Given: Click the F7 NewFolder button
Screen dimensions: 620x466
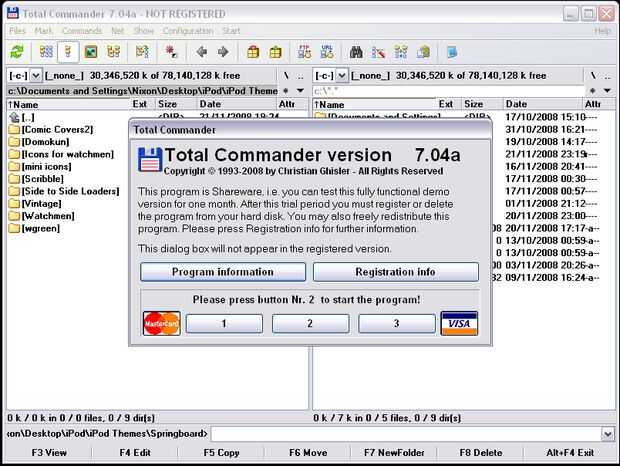Looking at the screenshot, I should (x=394, y=453).
